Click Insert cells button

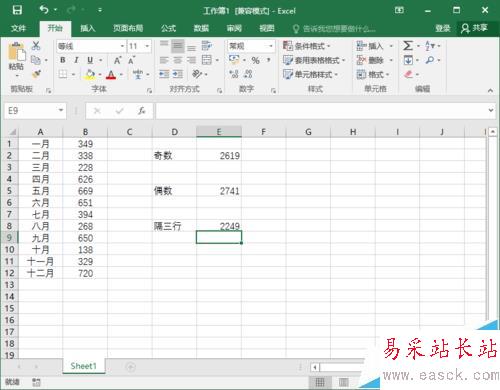point(370,46)
